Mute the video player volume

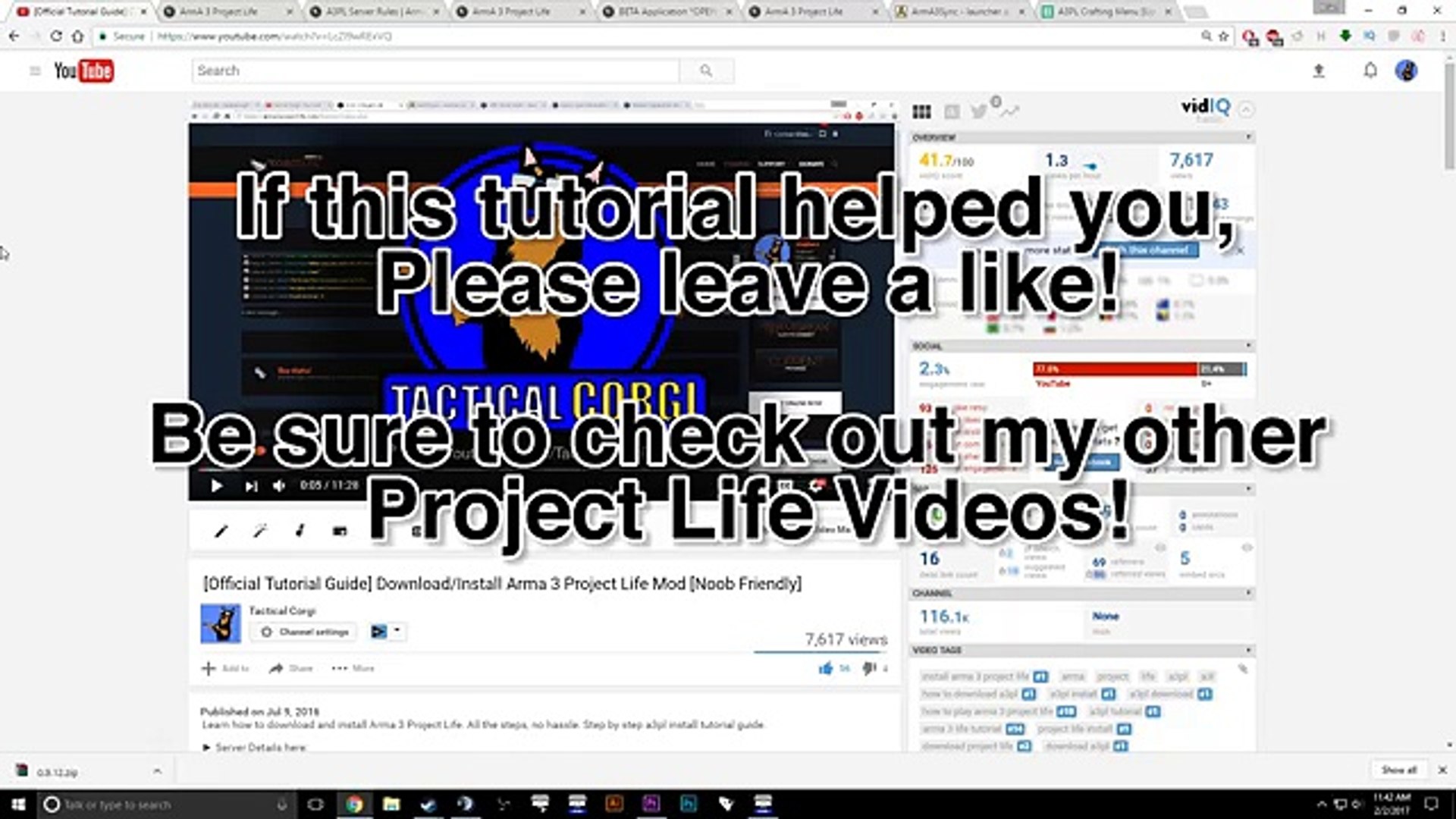pyautogui.click(x=280, y=485)
